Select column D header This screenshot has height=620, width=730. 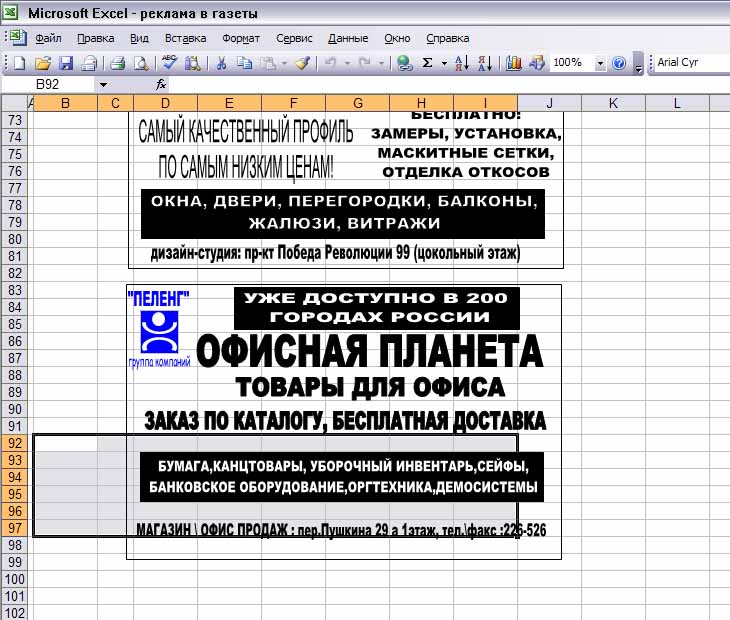(x=165, y=103)
